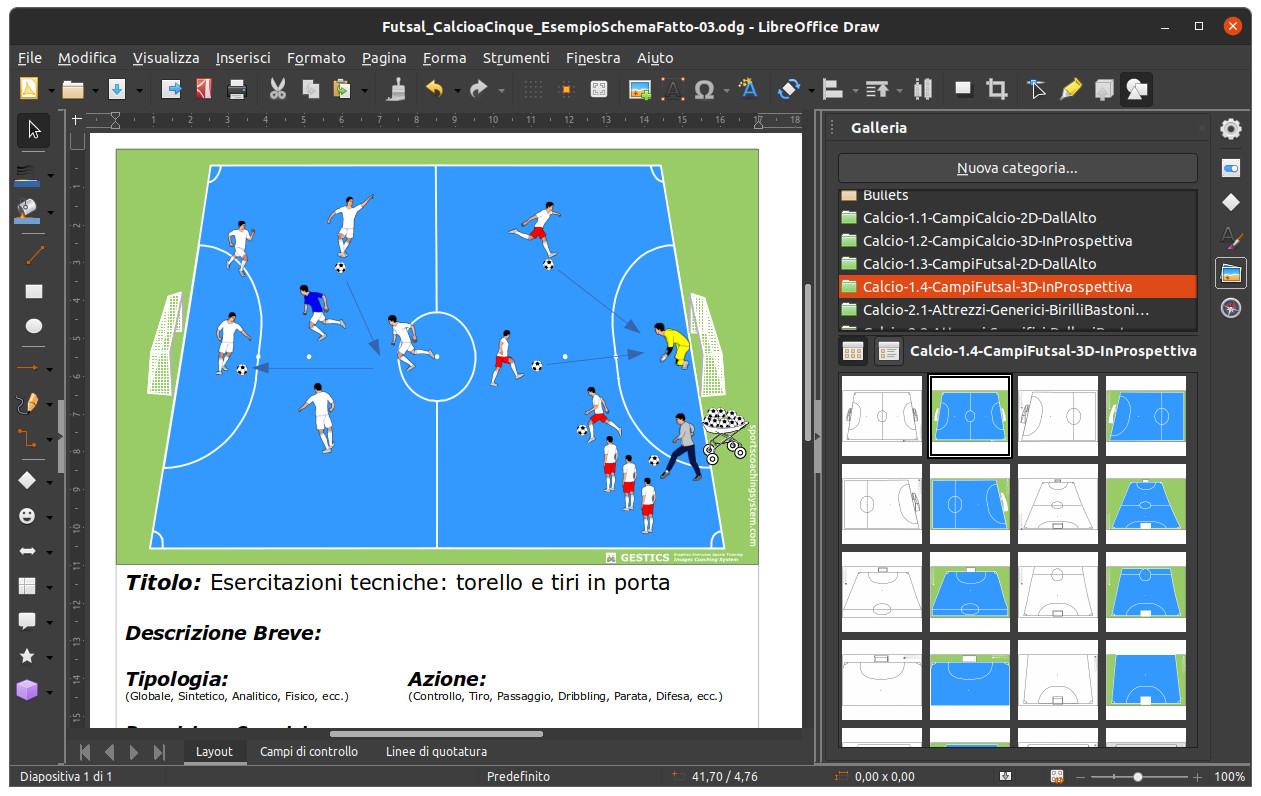Click the Crop image icon
The width and height of the screenshot is (1261, 796).
(x=996, y=90)
